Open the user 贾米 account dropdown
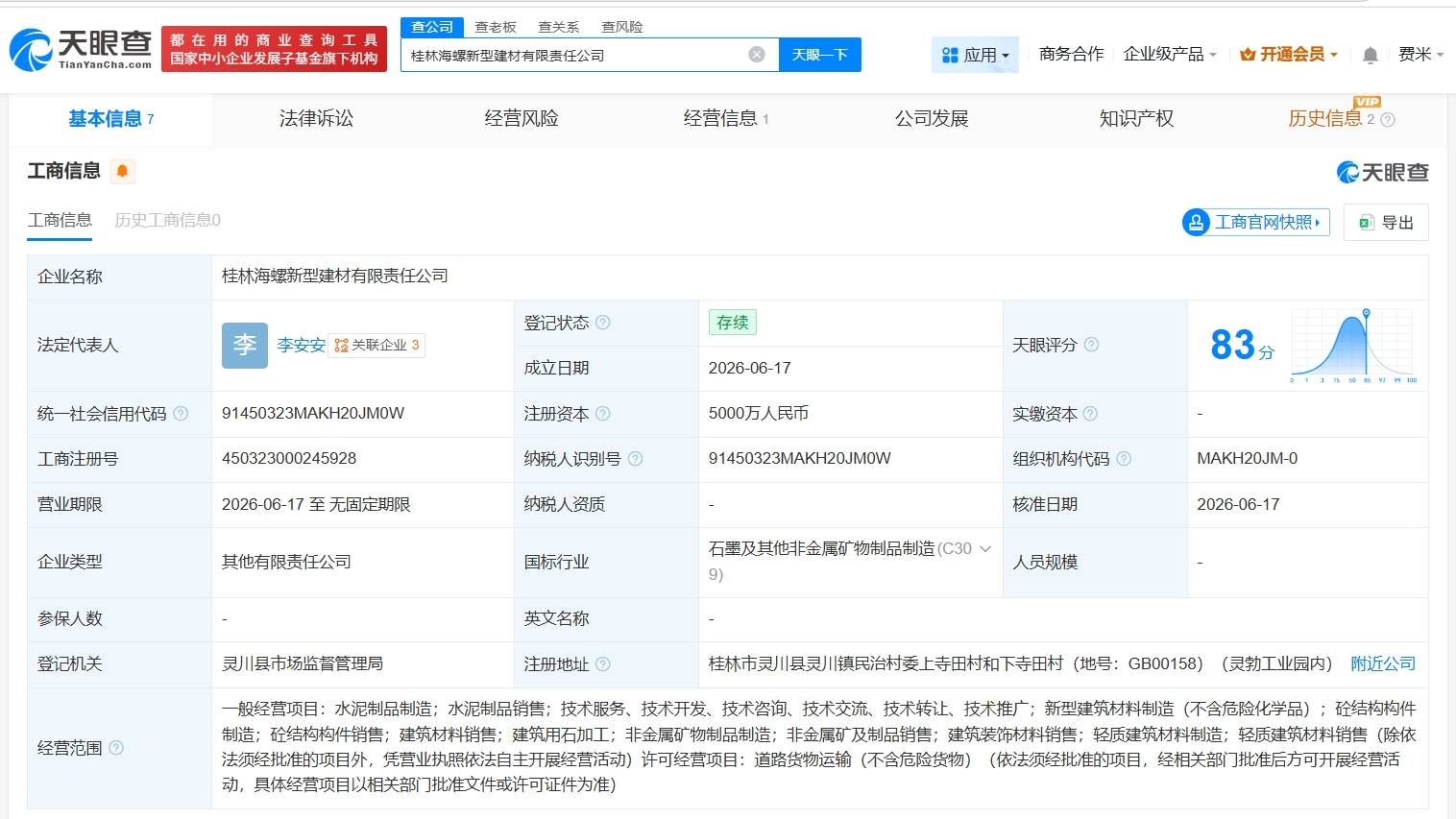 click(x=1420, y=55)
